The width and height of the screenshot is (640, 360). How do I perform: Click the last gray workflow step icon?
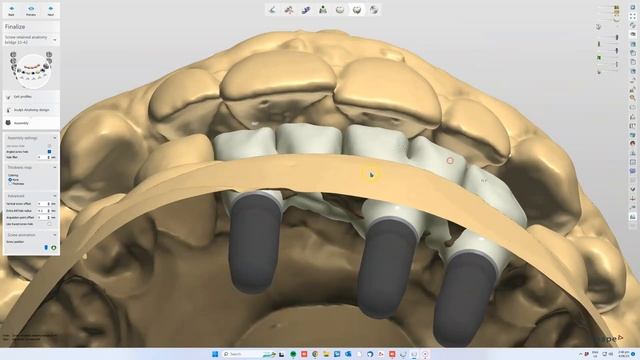[374, 10]
